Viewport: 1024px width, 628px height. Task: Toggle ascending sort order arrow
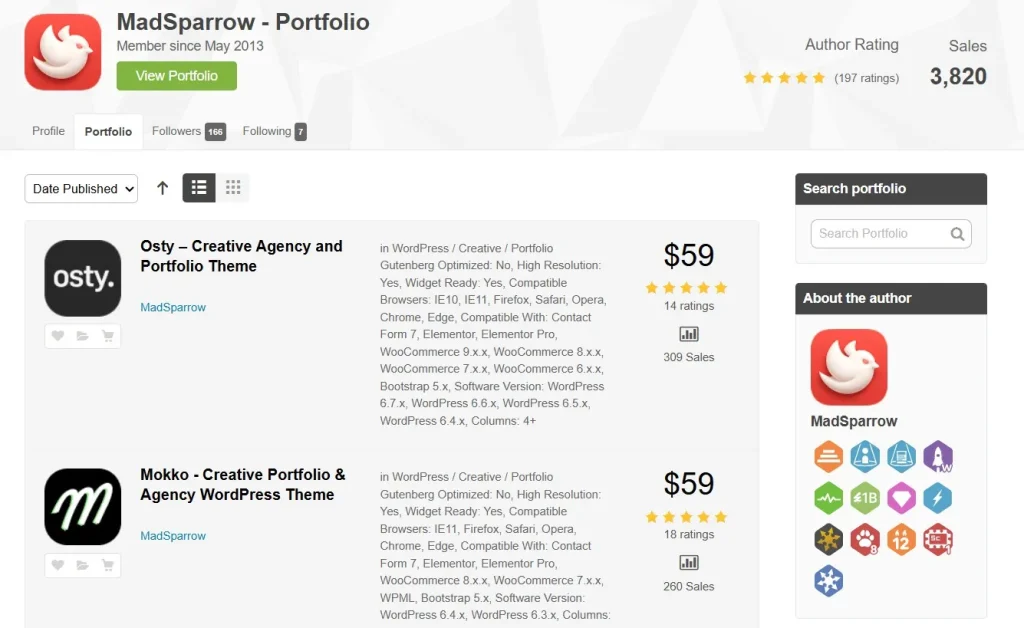pyautogui.click(x=162, y=188)
